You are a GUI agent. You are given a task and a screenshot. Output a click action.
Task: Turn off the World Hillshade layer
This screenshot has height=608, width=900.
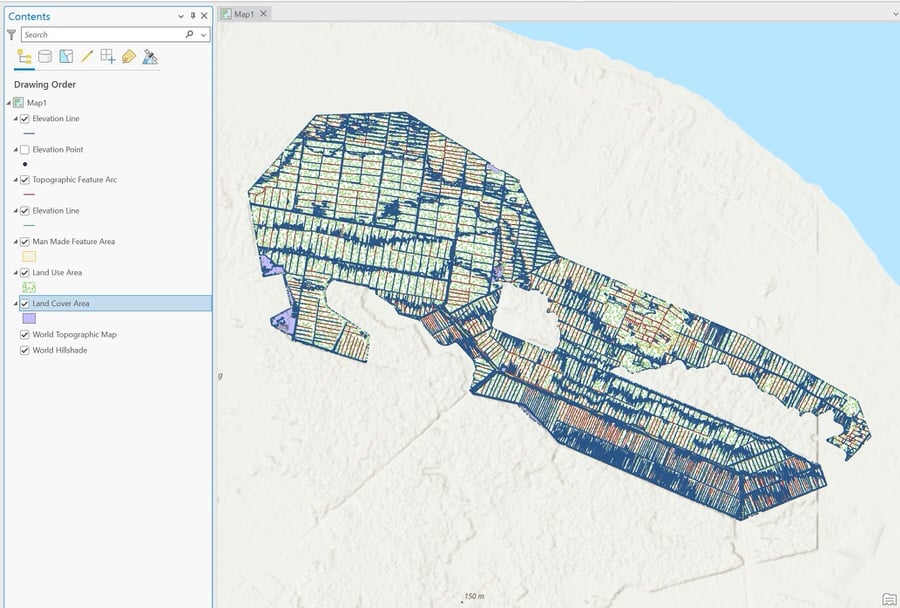click(x=25, y=351)
